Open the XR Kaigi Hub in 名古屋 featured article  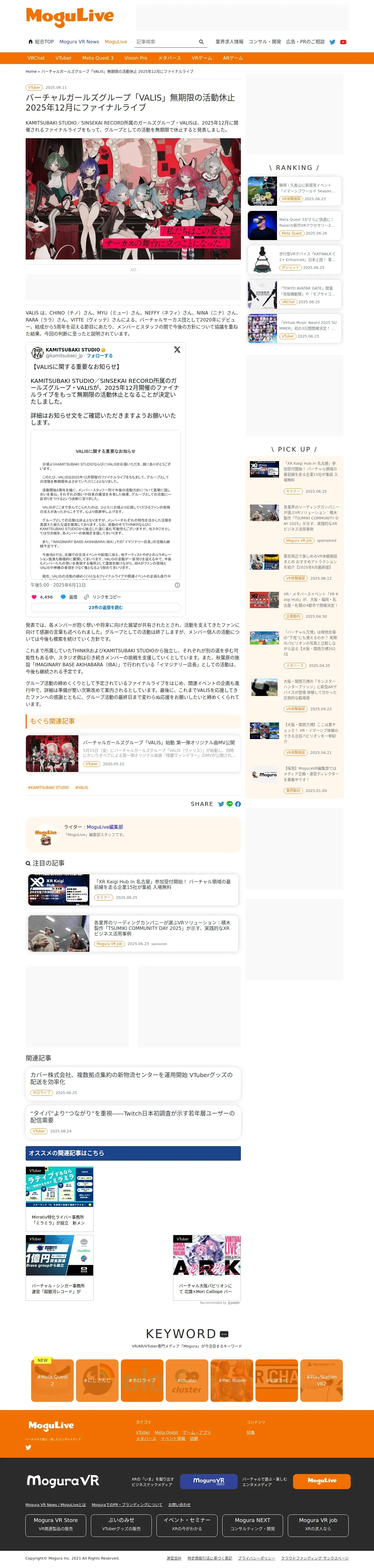click(133, 890)
